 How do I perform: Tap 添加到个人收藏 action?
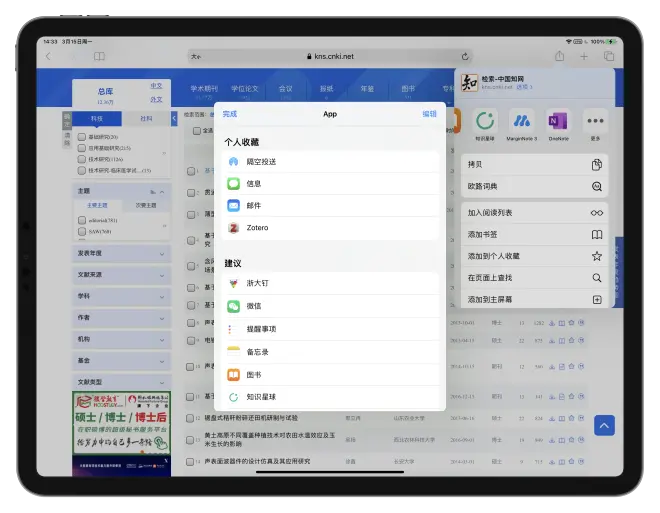(x=534, y=256)
